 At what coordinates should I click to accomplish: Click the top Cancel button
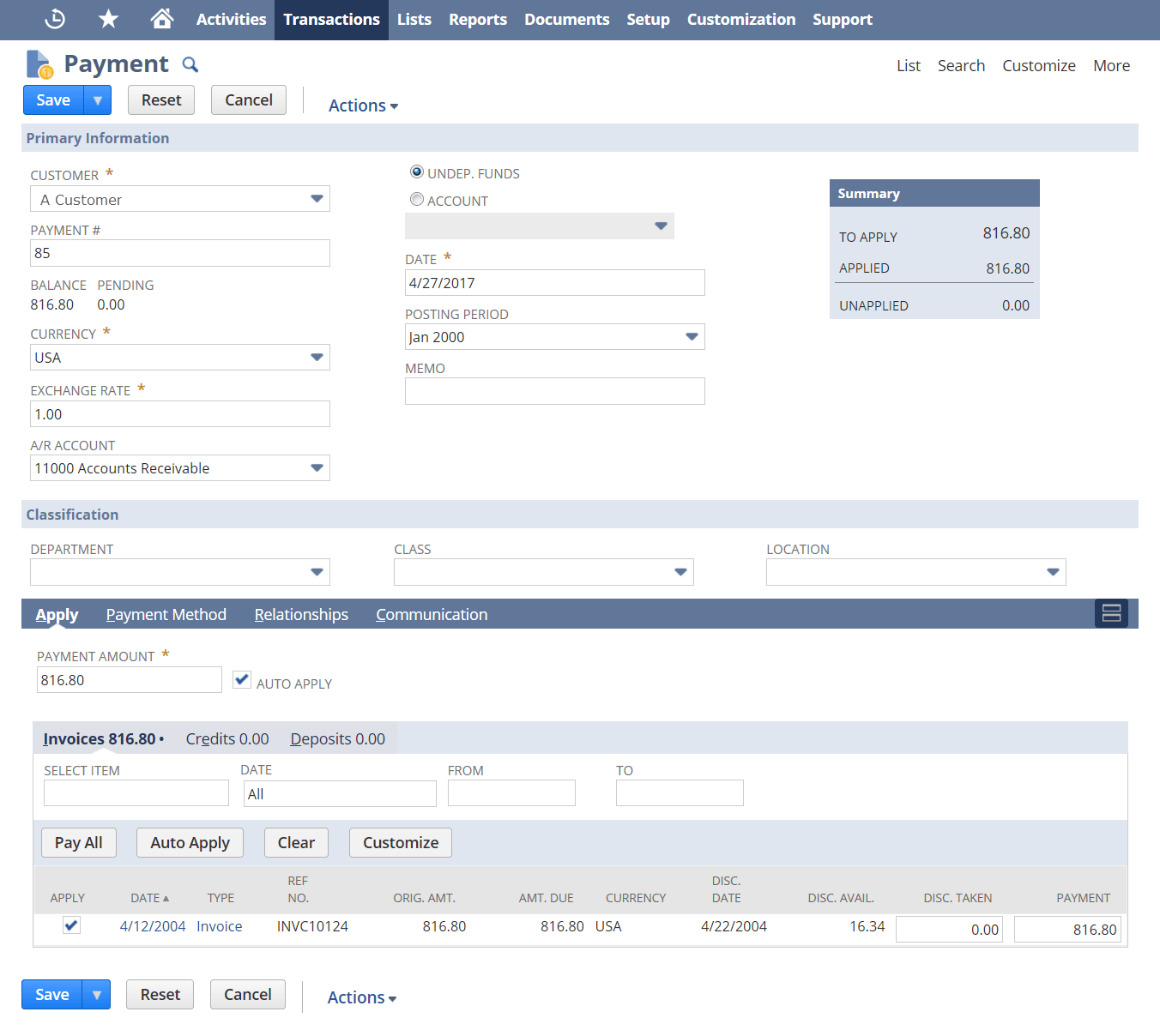pyautogui.click(x=249, y=100)
